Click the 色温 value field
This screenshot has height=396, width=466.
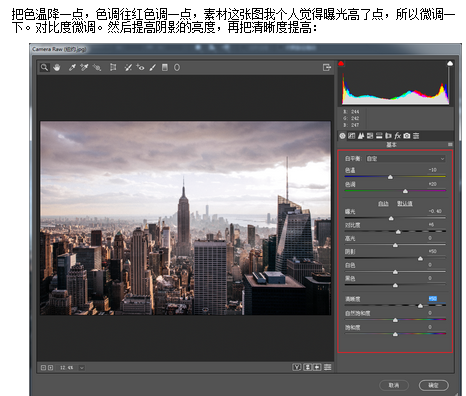(x=433, y=170)
